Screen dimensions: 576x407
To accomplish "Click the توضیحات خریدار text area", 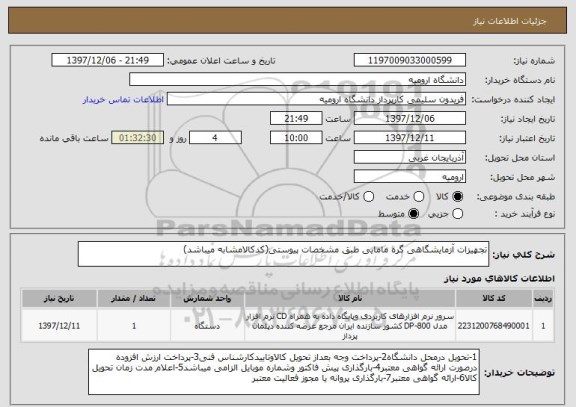I will tap(284, 372).
